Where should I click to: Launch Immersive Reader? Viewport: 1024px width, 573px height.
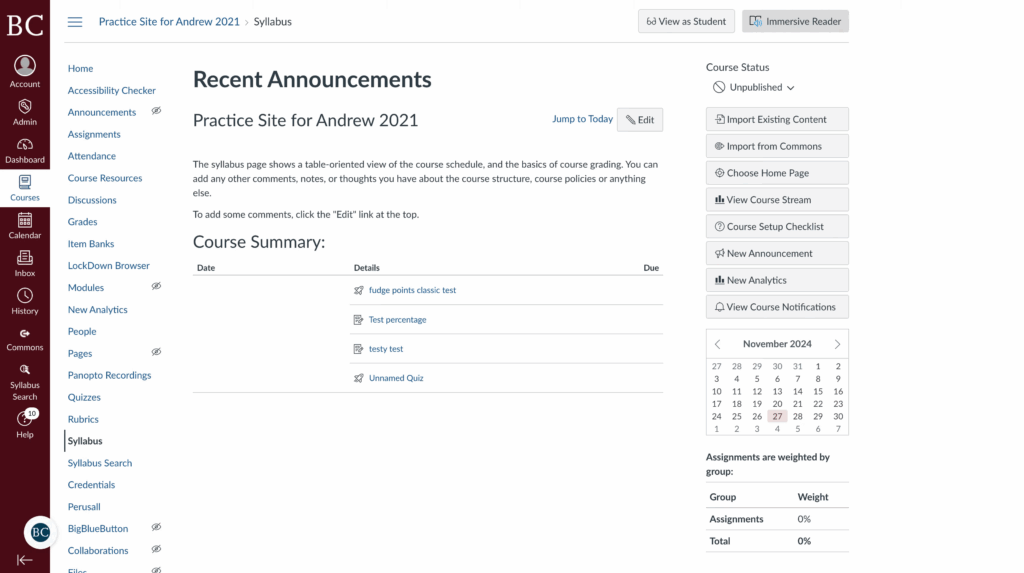(x=795, y=22)
